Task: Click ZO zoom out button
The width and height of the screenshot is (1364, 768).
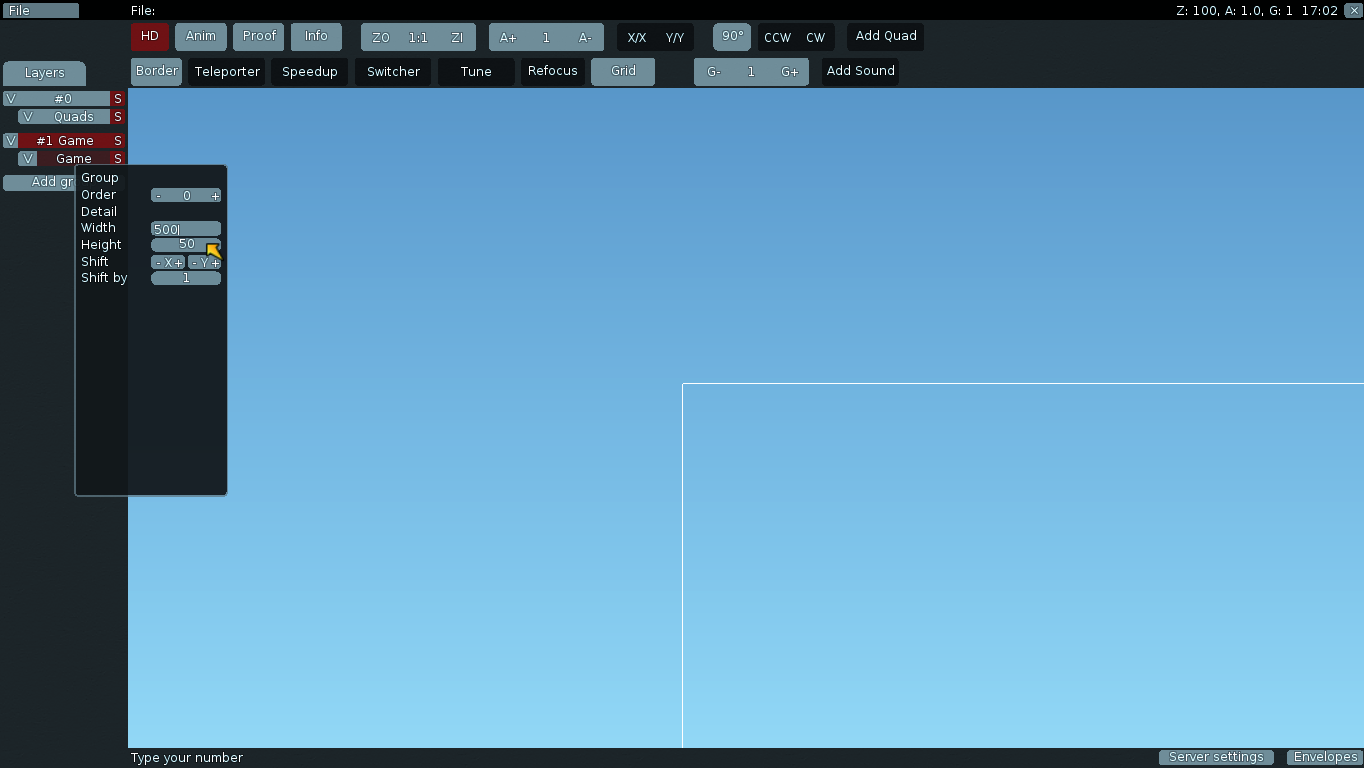Action: click(x=381, y=38)
